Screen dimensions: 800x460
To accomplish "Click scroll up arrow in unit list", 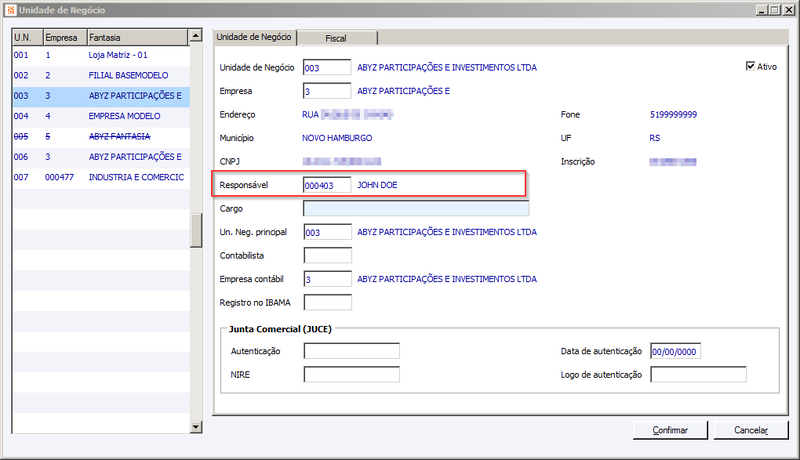I will (x=196, y=36).
